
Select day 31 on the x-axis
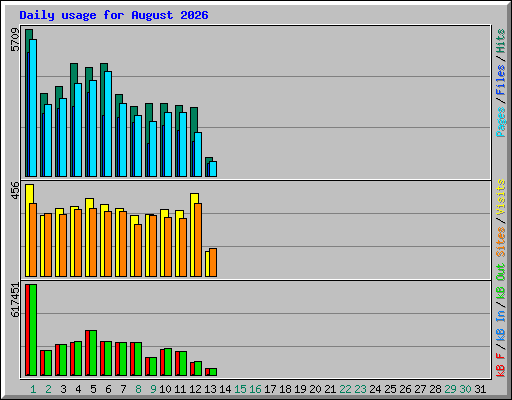(x=480, y=389)
